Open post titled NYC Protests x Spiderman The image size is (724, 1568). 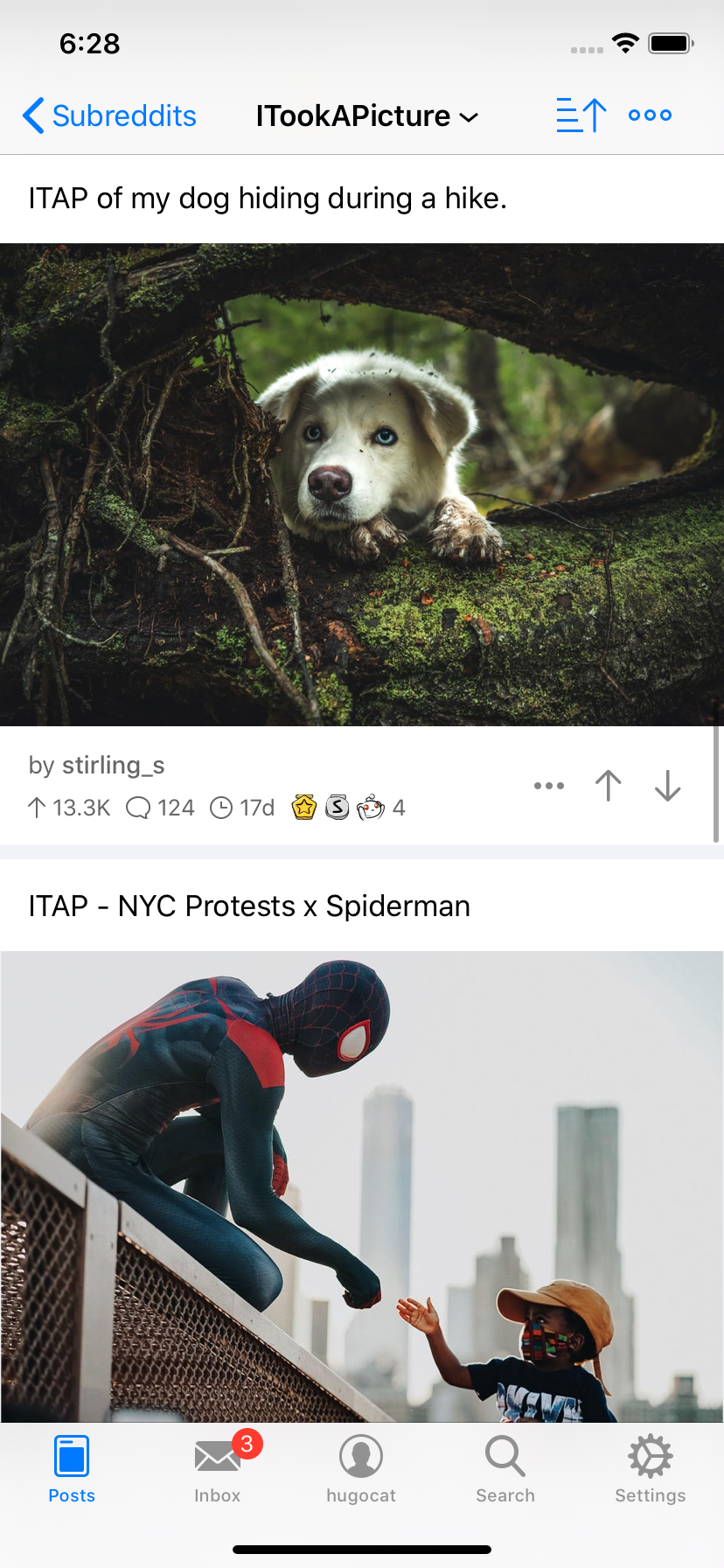[x=249, y=906]
